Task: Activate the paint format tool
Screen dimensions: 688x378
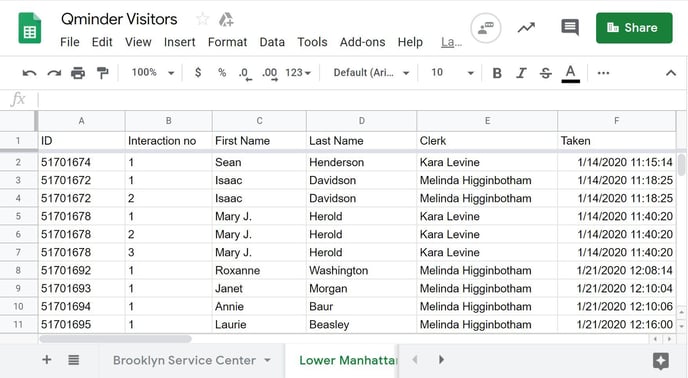Action: [x=102, y=73]
